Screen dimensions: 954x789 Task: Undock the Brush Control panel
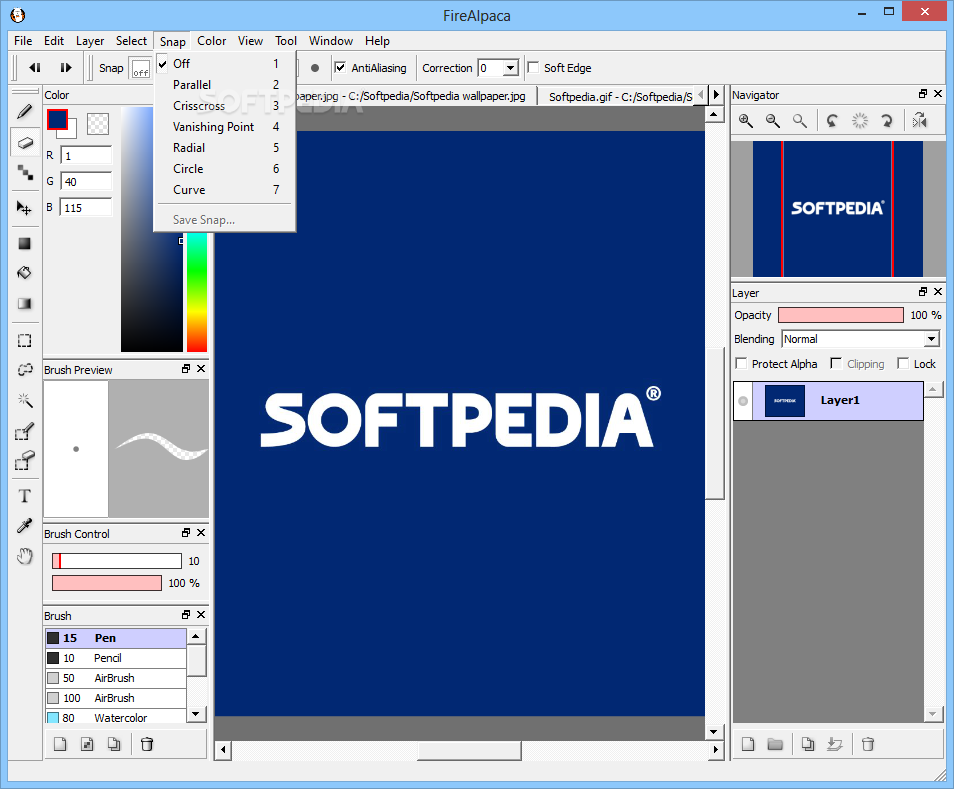186,532
